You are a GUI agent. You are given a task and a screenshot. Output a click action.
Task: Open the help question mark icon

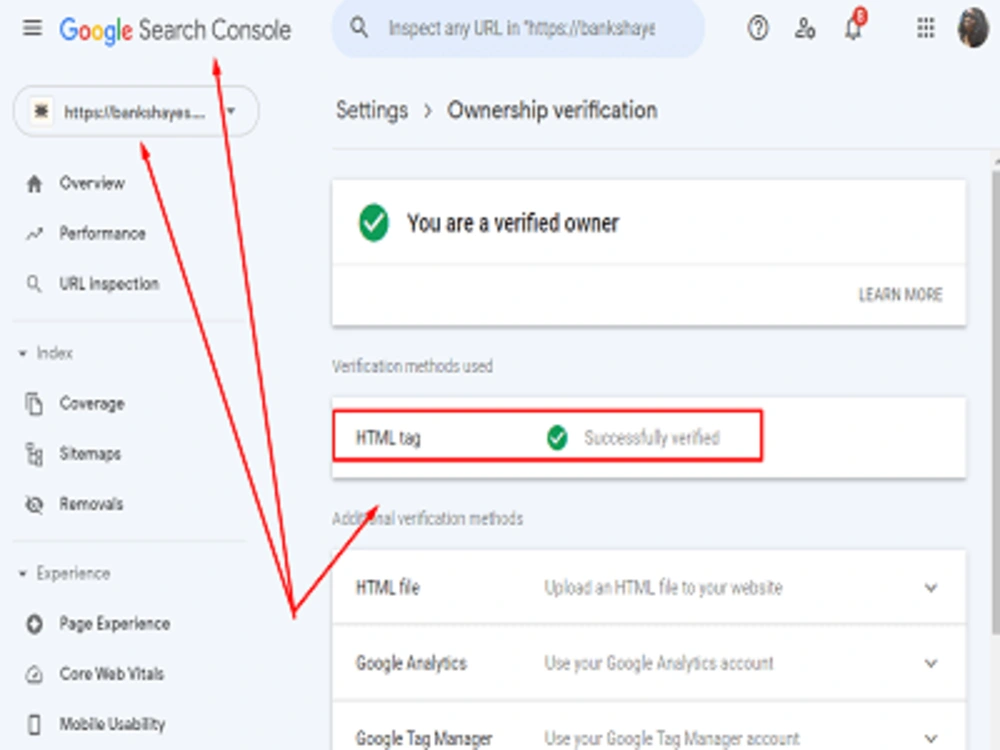(758, 29)
